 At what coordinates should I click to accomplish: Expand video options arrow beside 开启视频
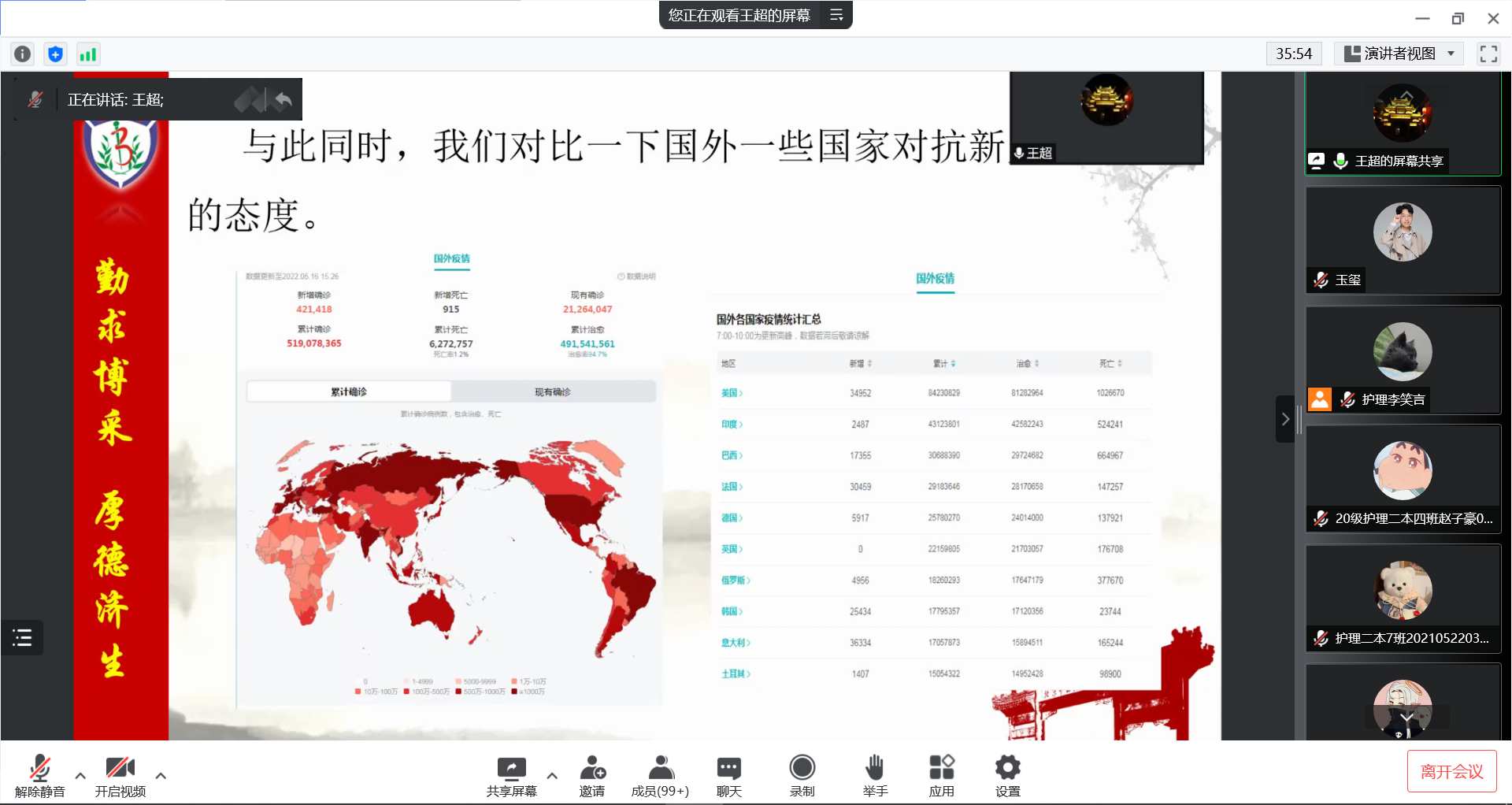[161, 775]
